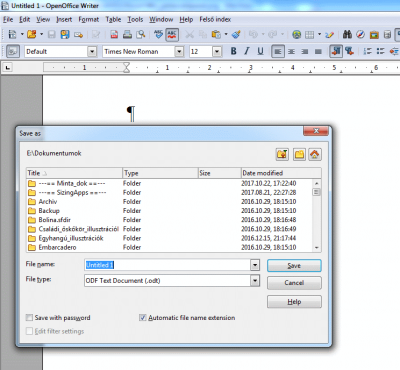Viewport: 400px width, 370px height.
Task: Open the Gallery toolbar icon
Action: click(374, 34)
